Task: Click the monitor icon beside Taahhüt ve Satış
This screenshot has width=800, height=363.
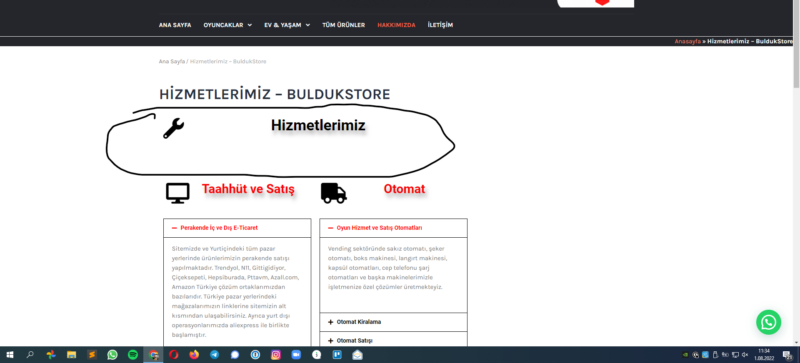Action: (178, 193)
